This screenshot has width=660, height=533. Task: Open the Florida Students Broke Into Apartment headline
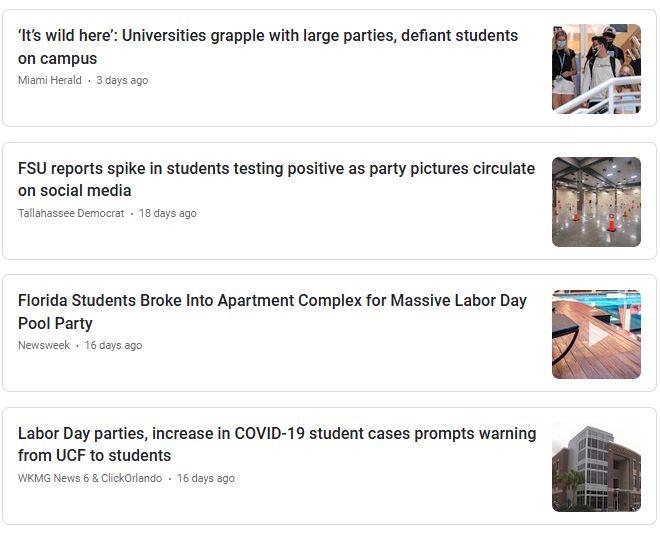click(x=272, y=312)
